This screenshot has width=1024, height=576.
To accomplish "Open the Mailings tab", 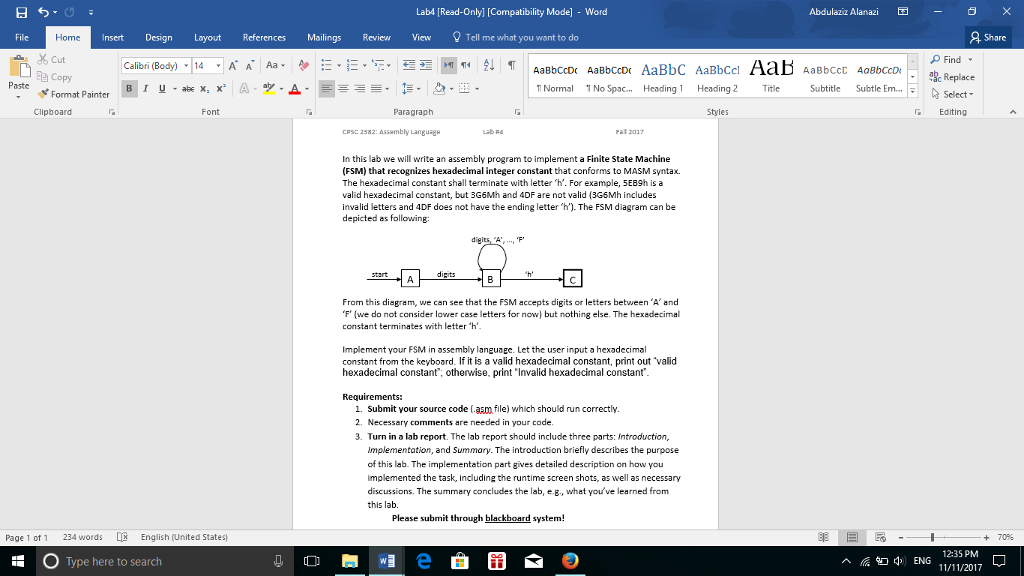I will [323, 37].
